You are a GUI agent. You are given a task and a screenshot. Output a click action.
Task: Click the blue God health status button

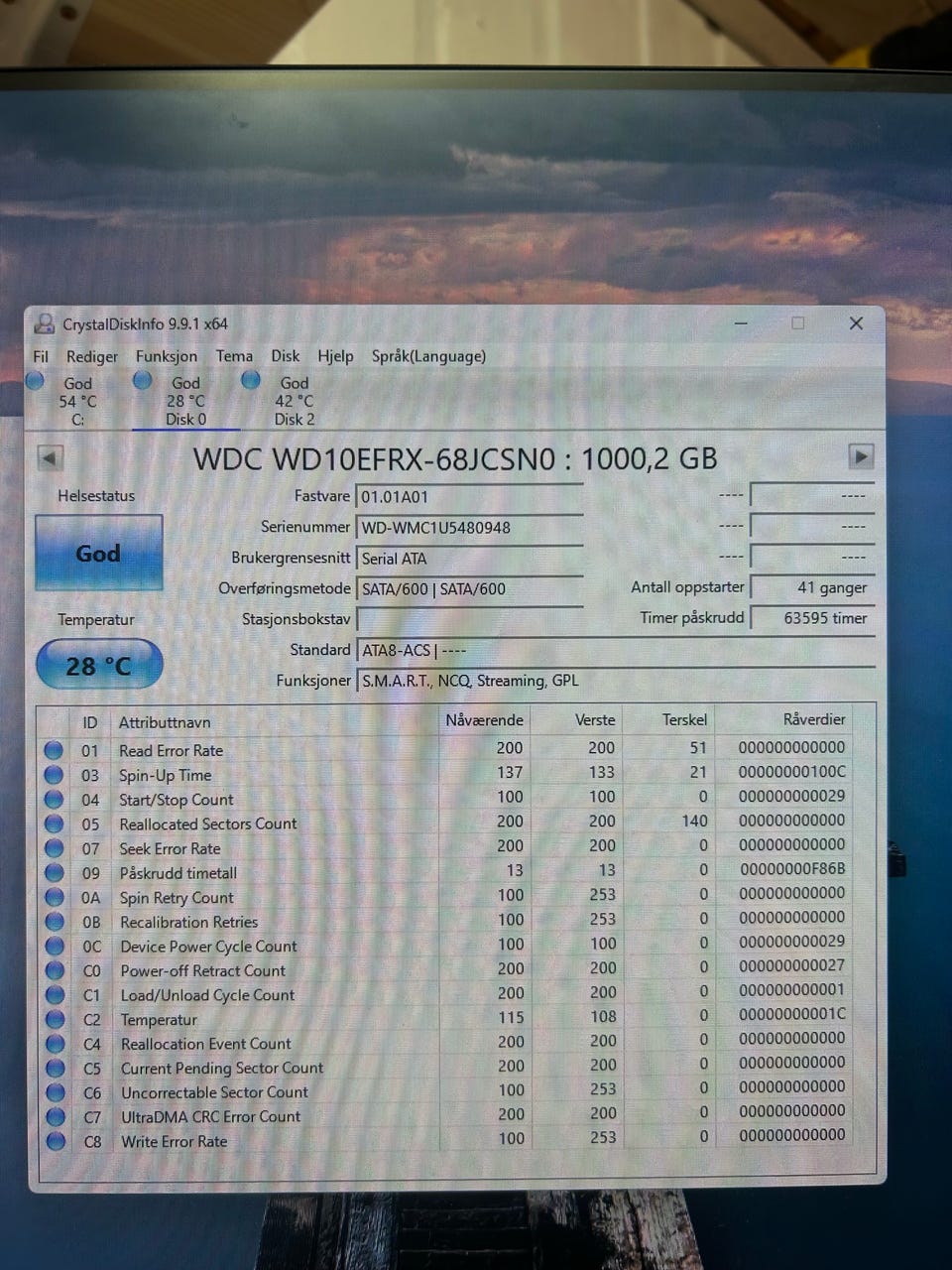pos(98,553)
